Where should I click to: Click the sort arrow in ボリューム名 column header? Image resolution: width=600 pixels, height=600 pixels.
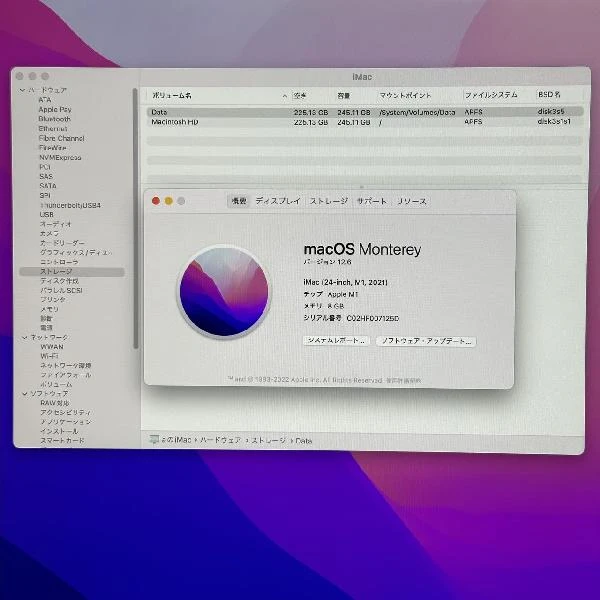click(x=285, y=96)
